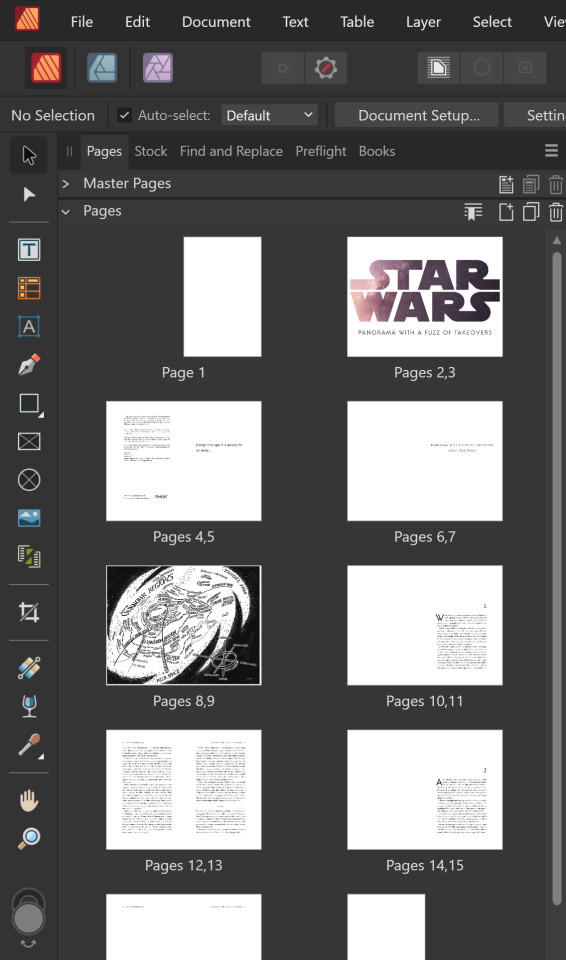Open the Table menu

357,22
